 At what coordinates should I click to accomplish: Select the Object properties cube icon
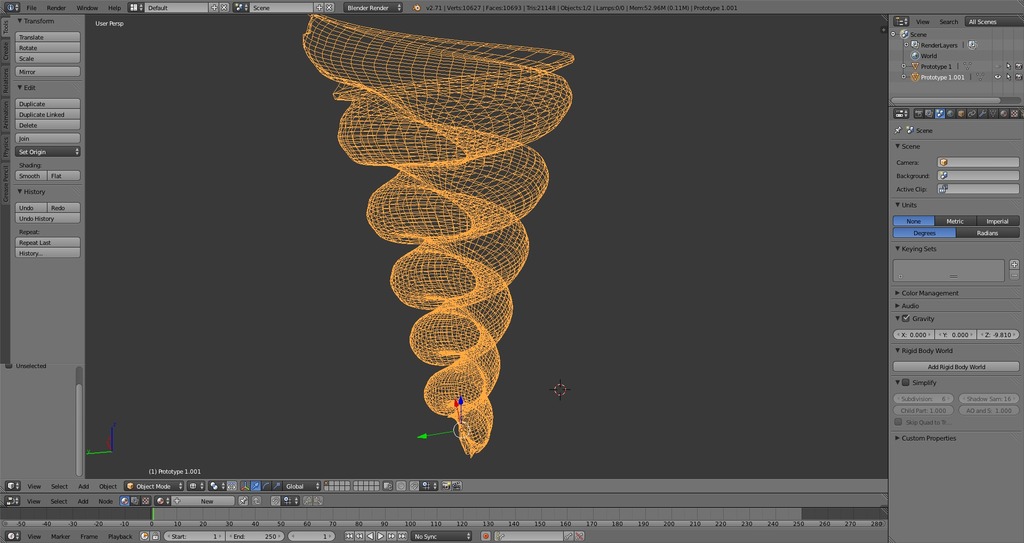961,114
